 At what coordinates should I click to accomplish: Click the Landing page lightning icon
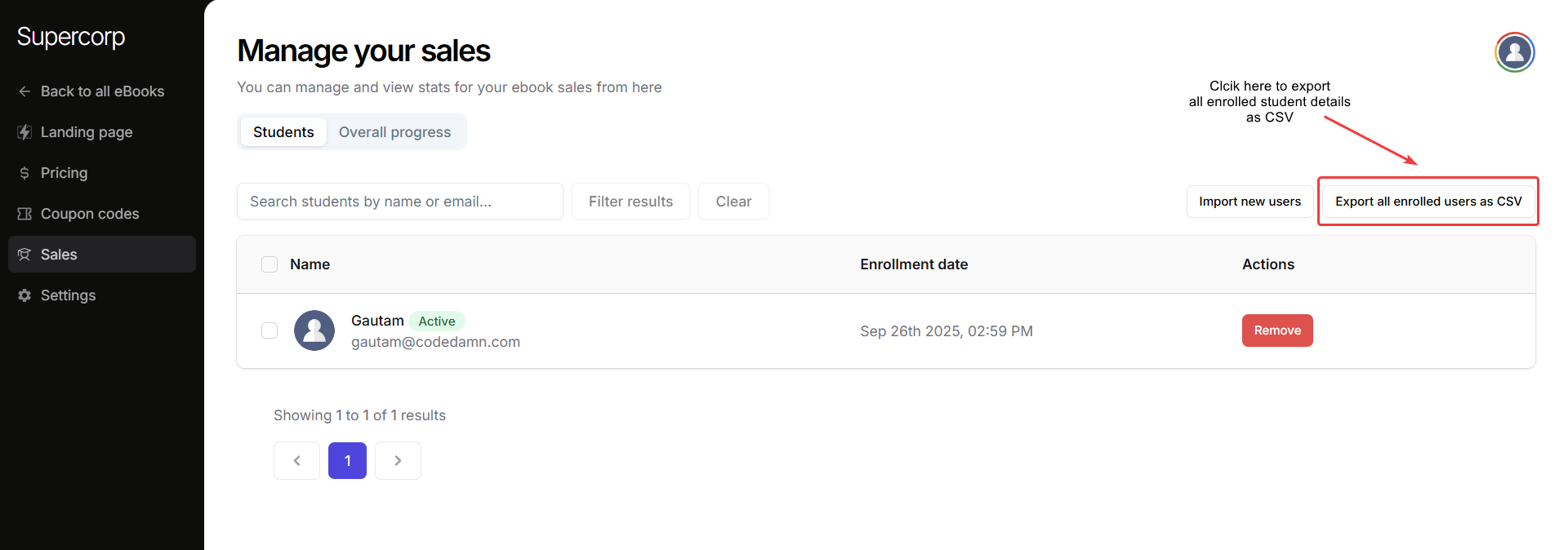(24, 132)
